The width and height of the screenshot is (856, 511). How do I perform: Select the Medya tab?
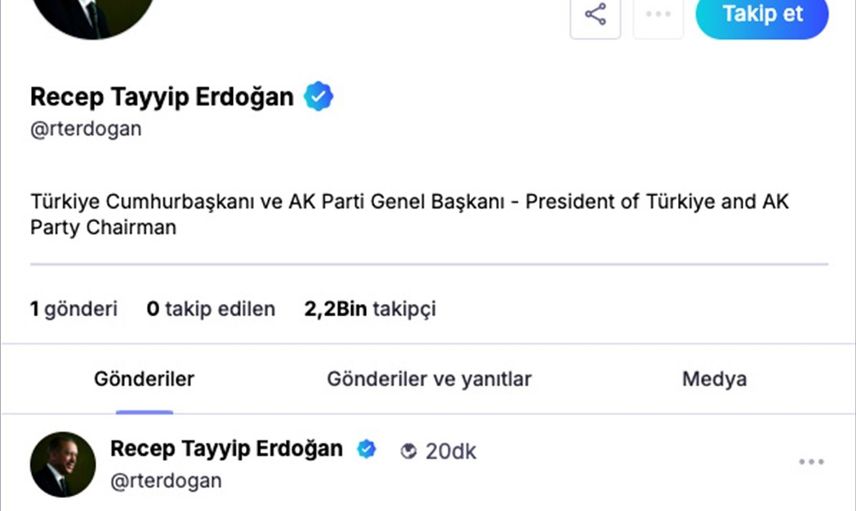714,379
